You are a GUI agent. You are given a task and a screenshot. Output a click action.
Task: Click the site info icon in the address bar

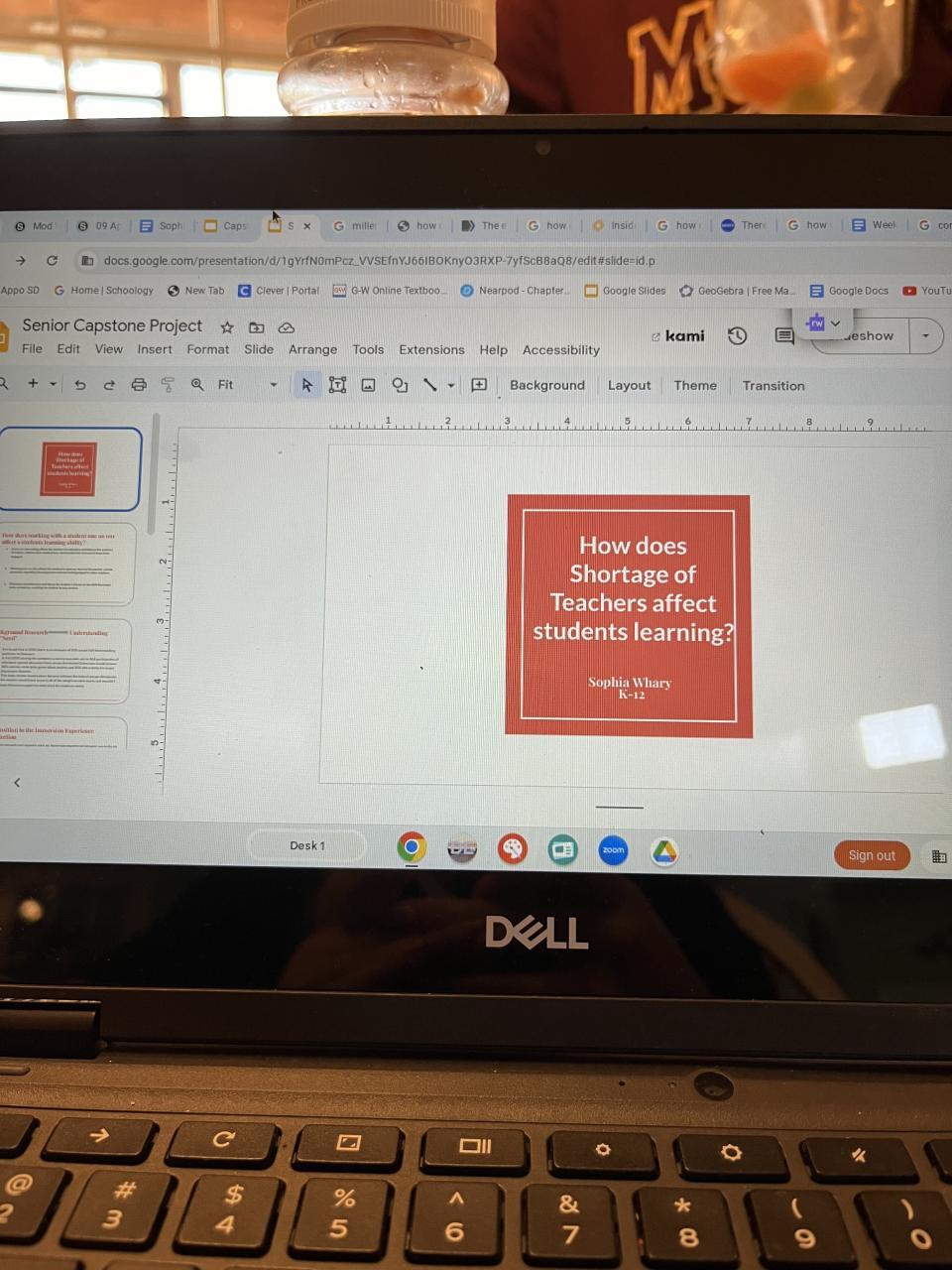pos(87,261)
